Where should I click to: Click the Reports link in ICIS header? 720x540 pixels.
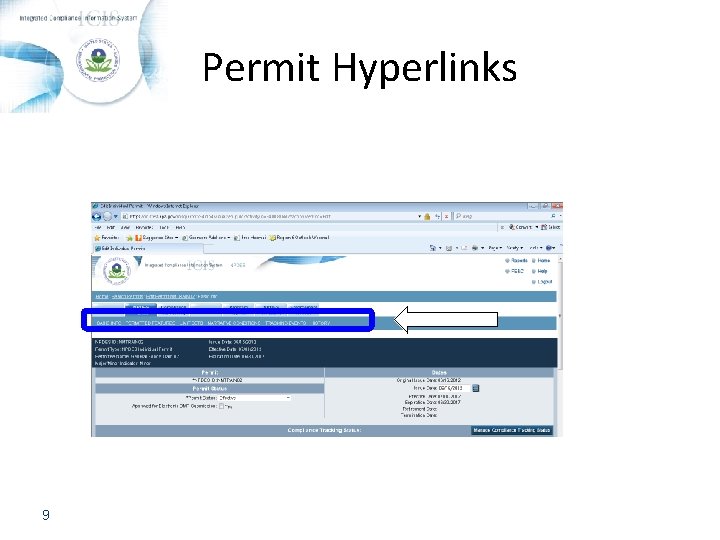[519, 260]
